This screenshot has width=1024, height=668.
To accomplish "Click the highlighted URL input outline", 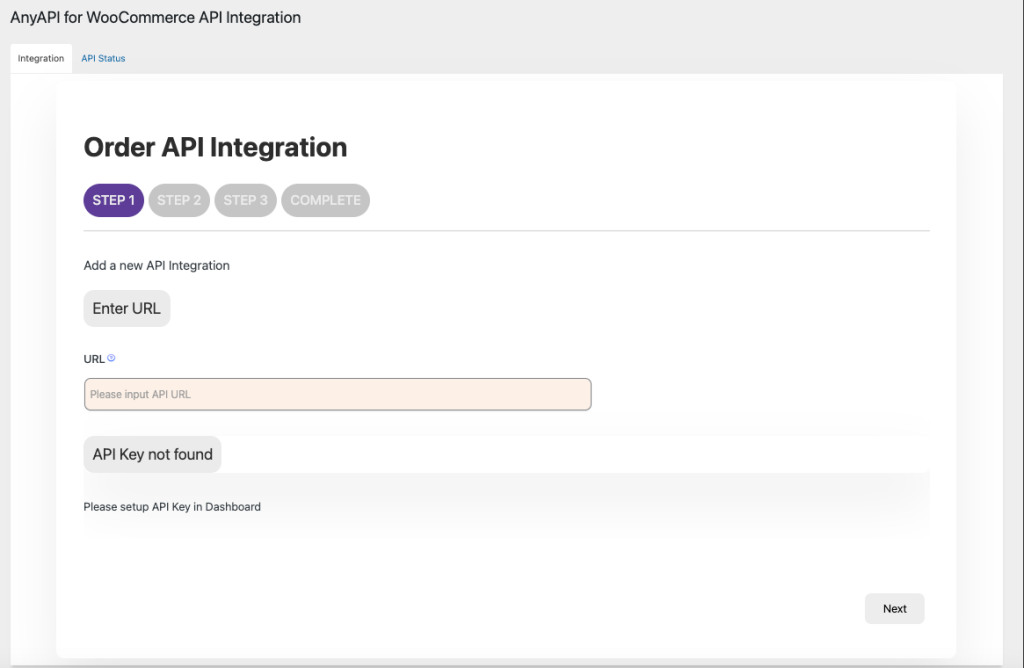I will pyautogui.click(x=337, y=394).
